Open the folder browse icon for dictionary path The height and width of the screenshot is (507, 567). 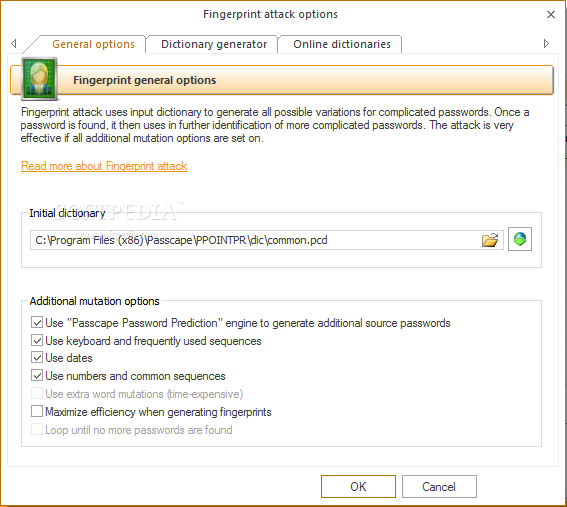coord(490,240)
